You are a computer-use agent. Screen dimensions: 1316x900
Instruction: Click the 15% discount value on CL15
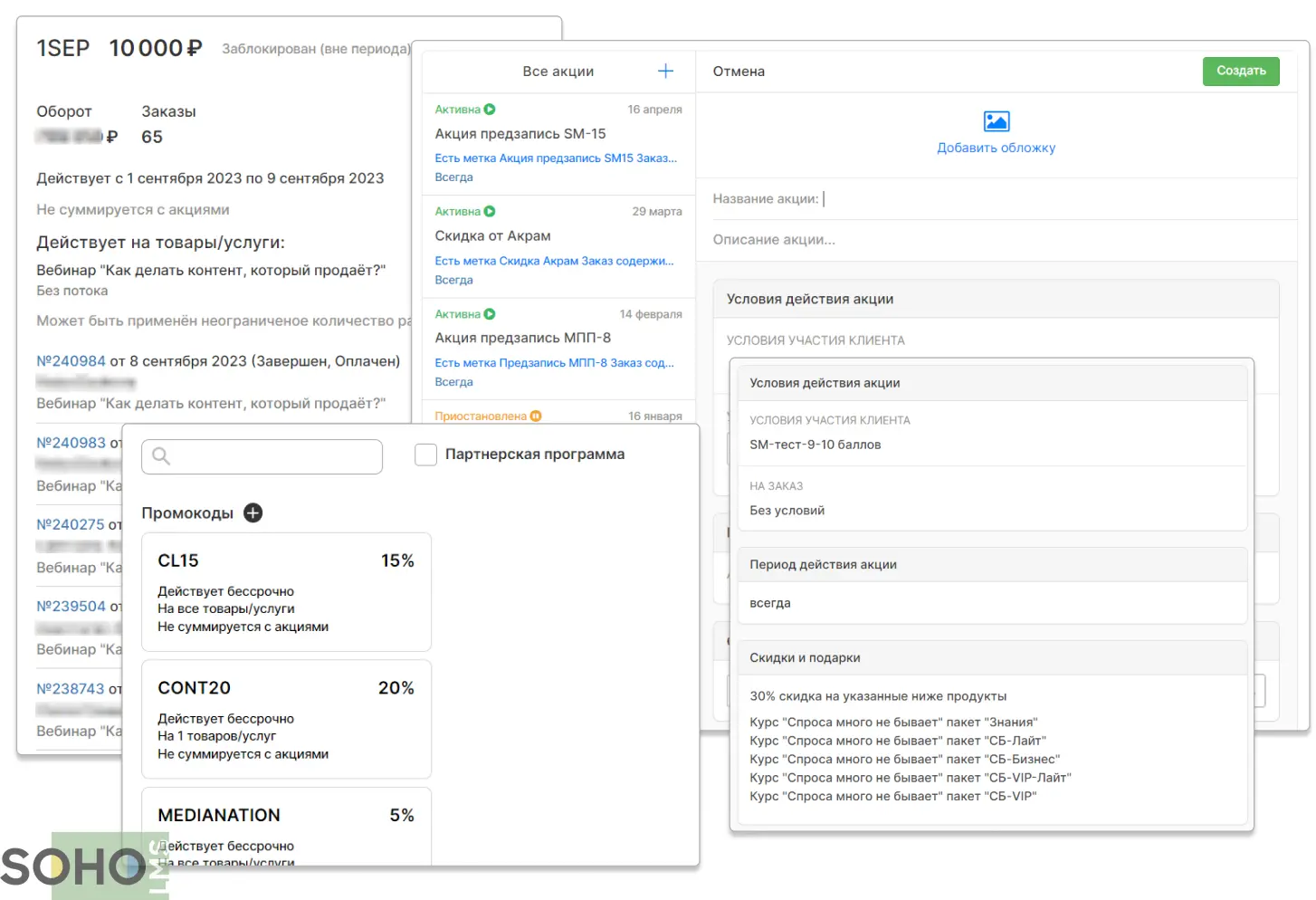[397, 561]
